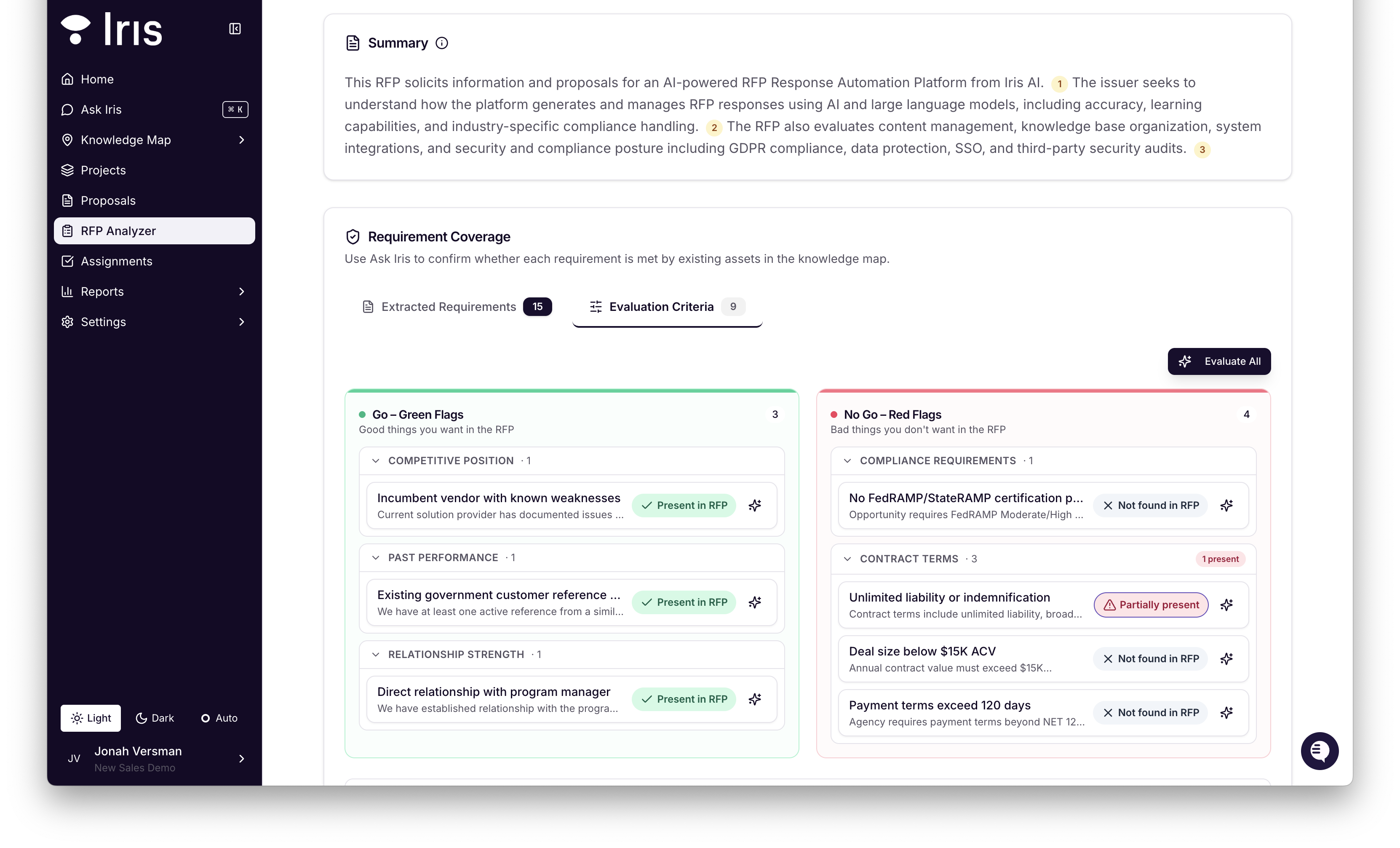Open Direct relationship with program manager card
This screenshot has width=1400, height=848.
(x=572, y=699)
